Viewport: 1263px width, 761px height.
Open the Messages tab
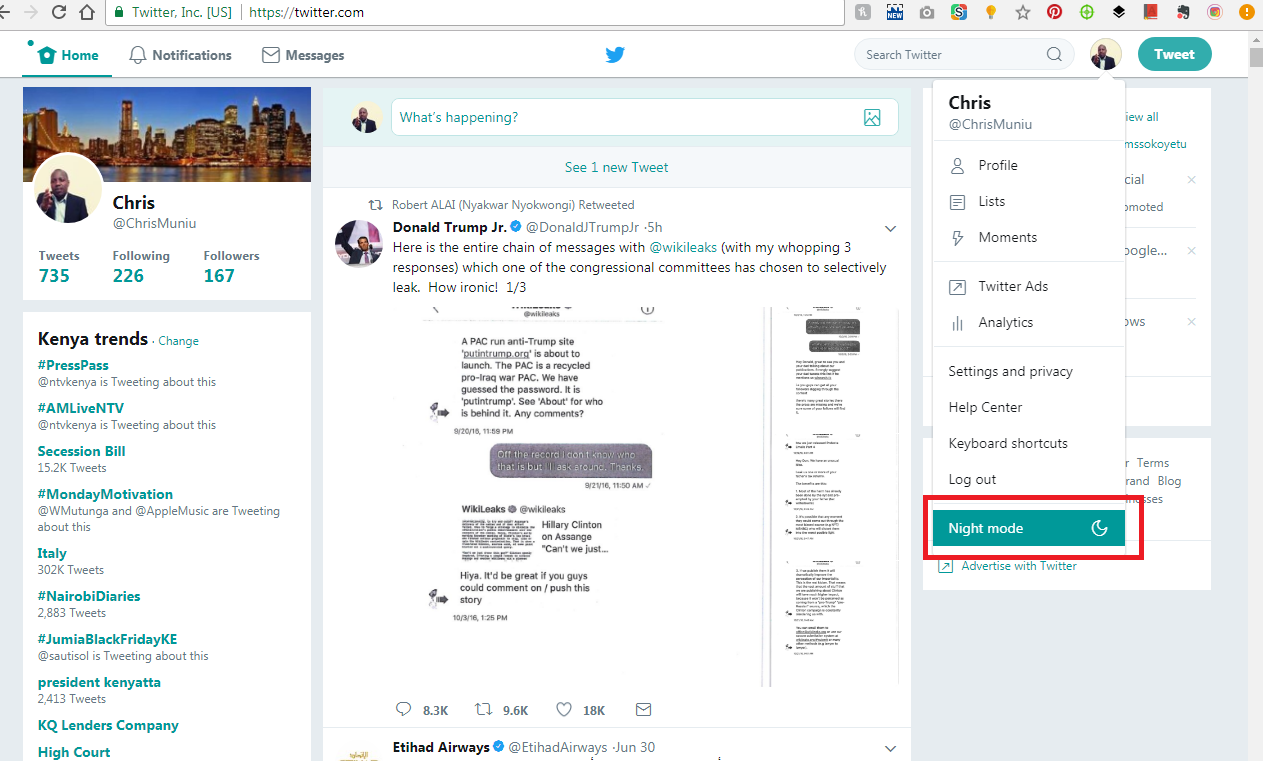click(x=303, y=55)
